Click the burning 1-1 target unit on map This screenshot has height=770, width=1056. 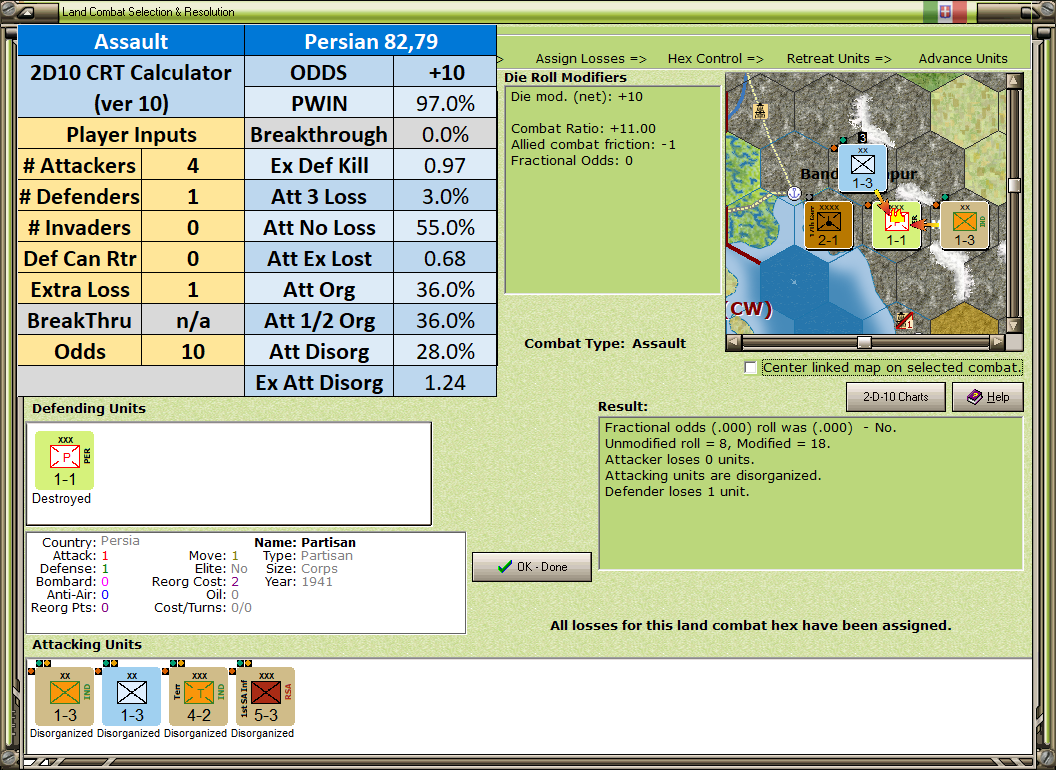tap(896, 224)
